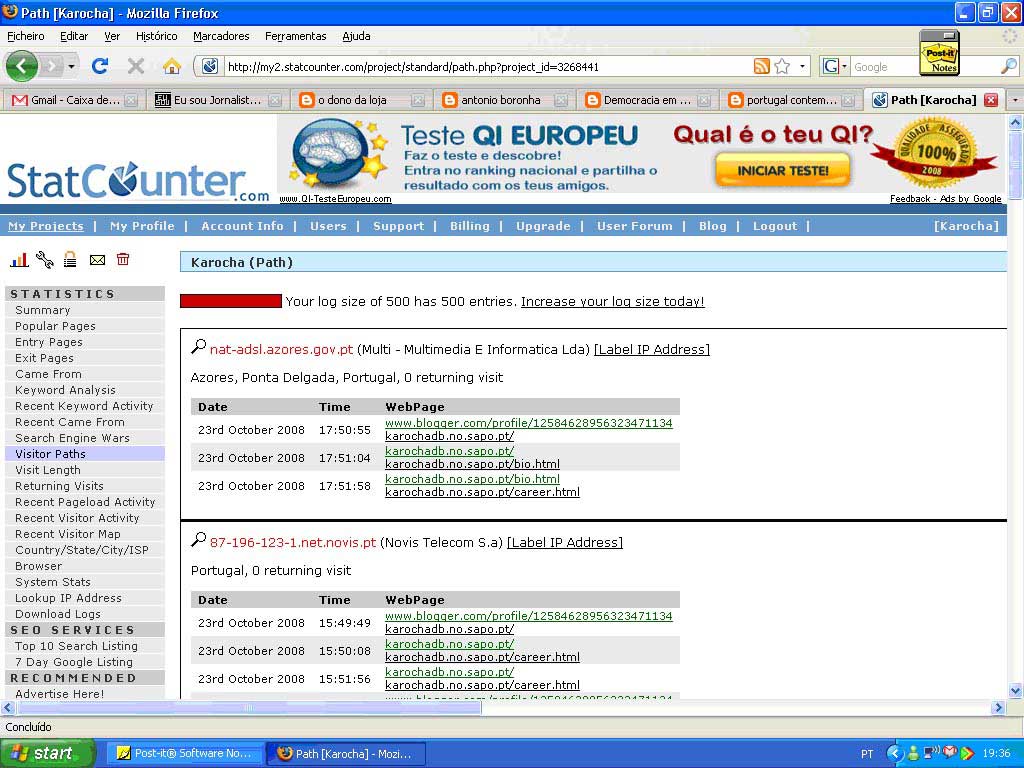1024x768 pixels.
Task: Click the horizontal scrollbar right arrow
Action: [x=998, y=707]
